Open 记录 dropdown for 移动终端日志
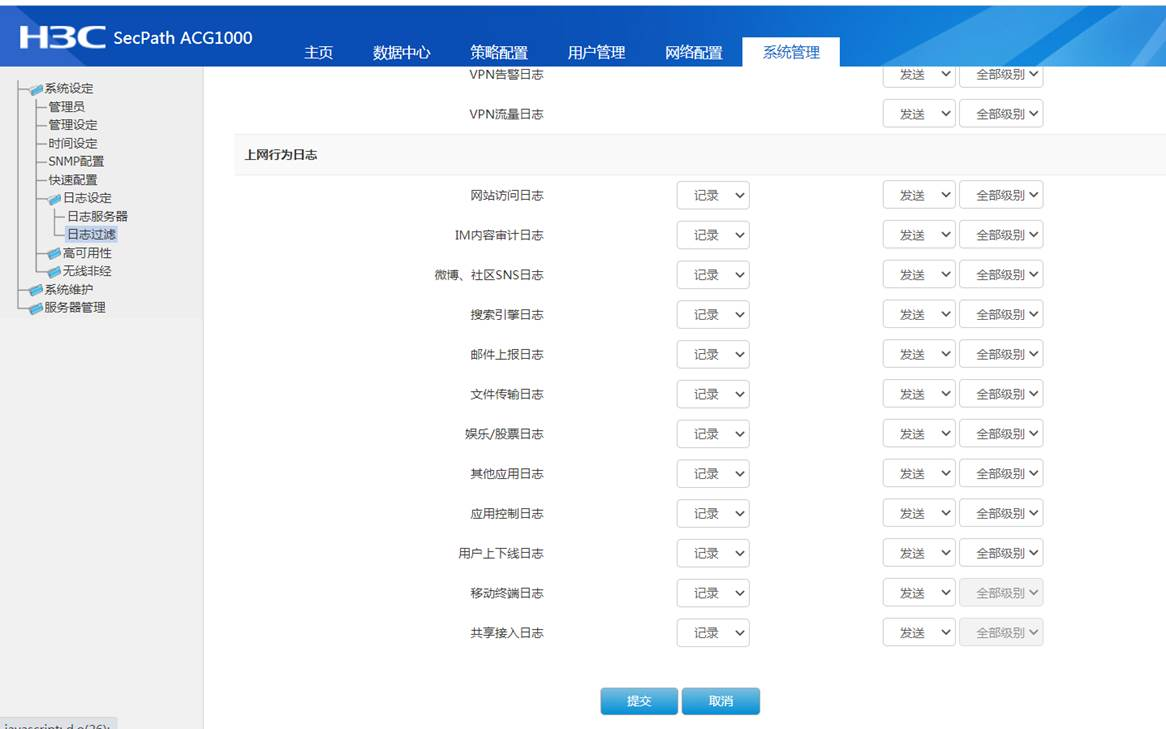This screenshot has width=1166, height=729. [713, 593]
